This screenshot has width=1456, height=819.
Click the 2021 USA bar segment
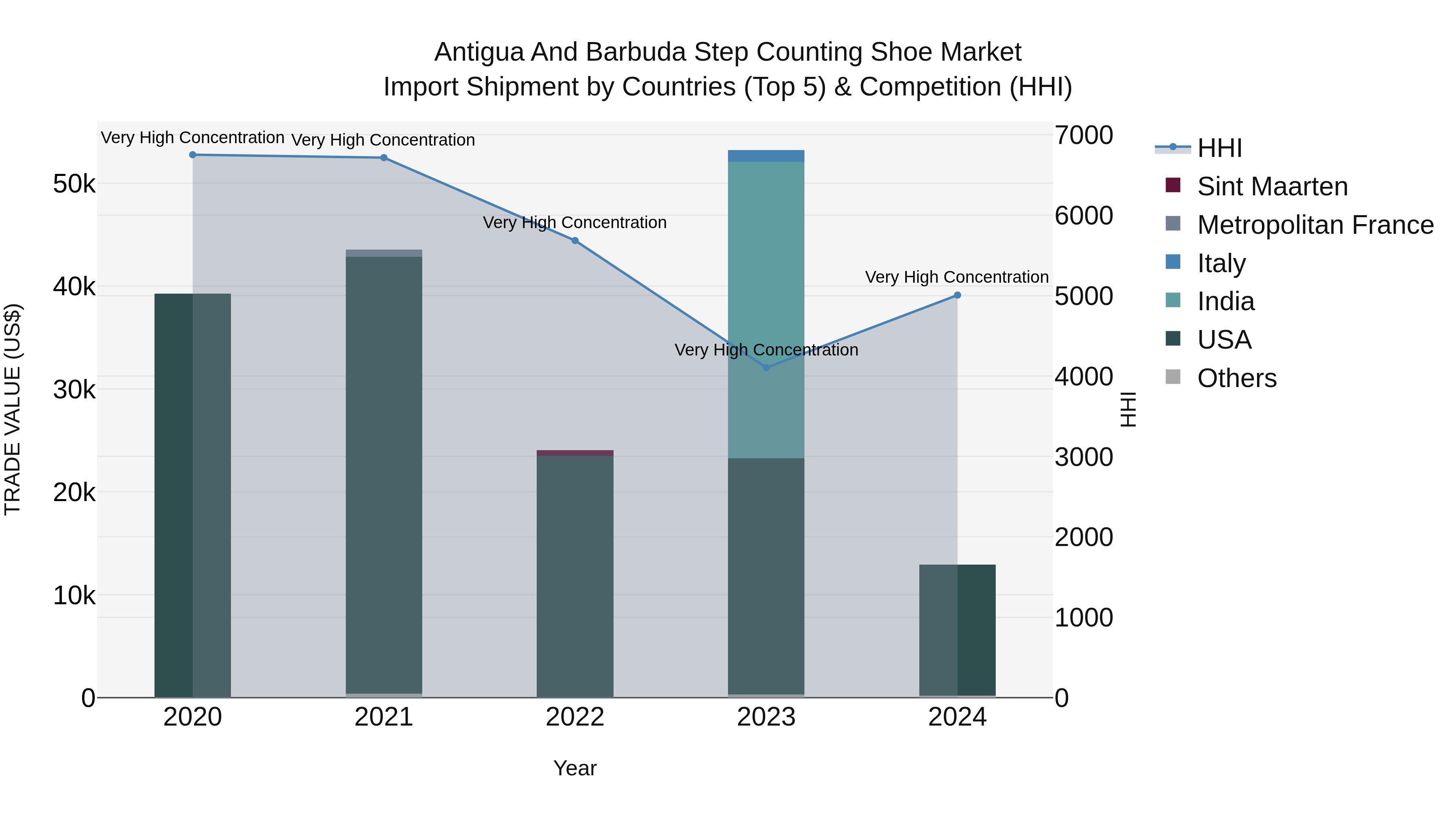[384, 475]
